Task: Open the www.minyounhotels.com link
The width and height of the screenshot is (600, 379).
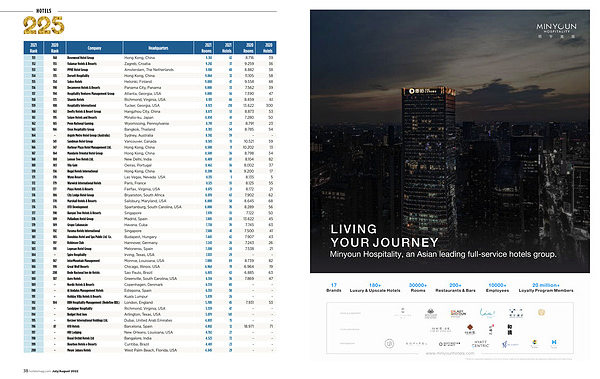Action: [x=450, y=353]
